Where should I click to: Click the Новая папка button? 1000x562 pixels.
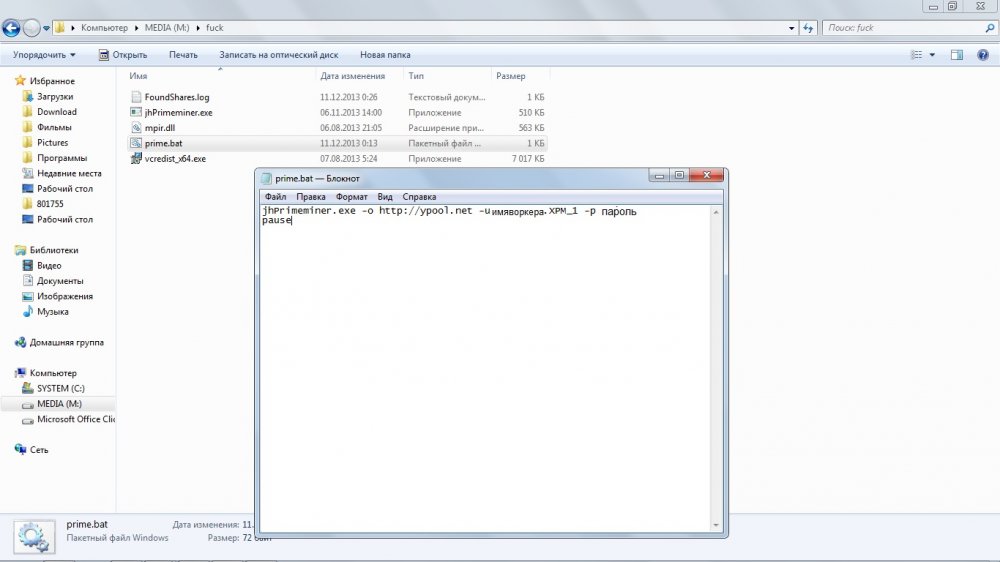pyautogui.click(x=386, y=55)
